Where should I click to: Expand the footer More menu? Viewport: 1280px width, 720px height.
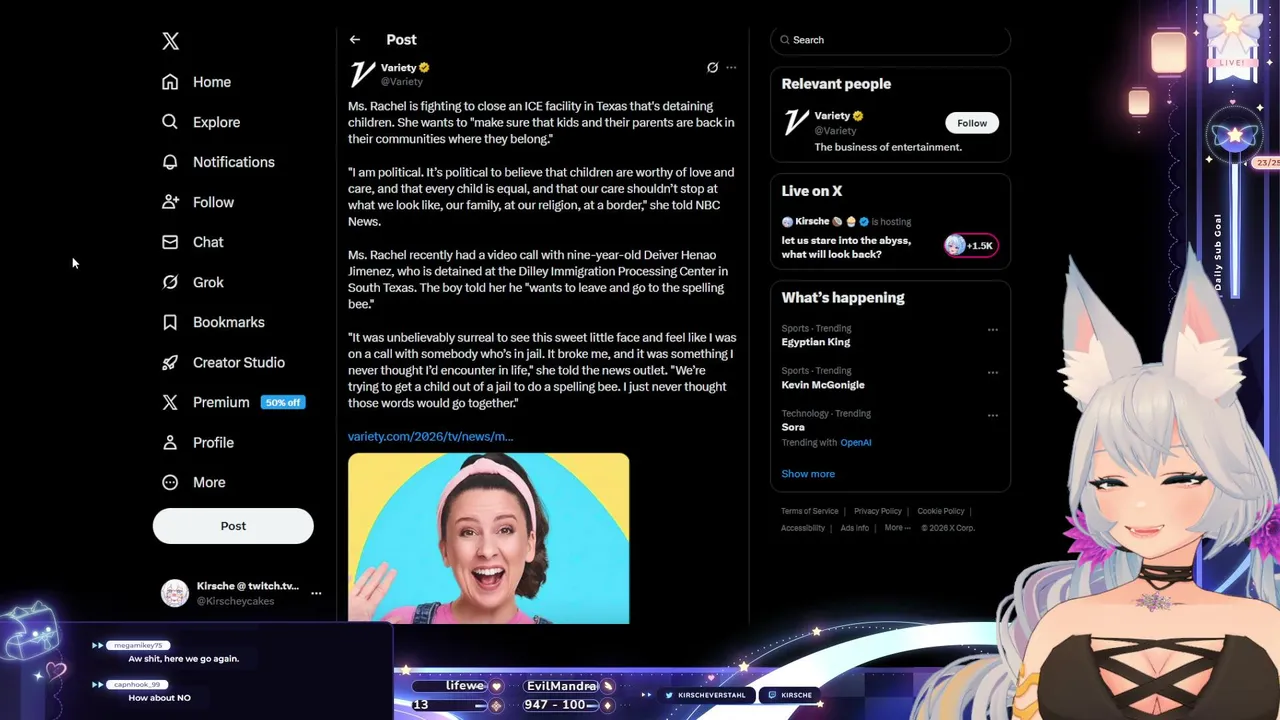[x=897, y=528]
